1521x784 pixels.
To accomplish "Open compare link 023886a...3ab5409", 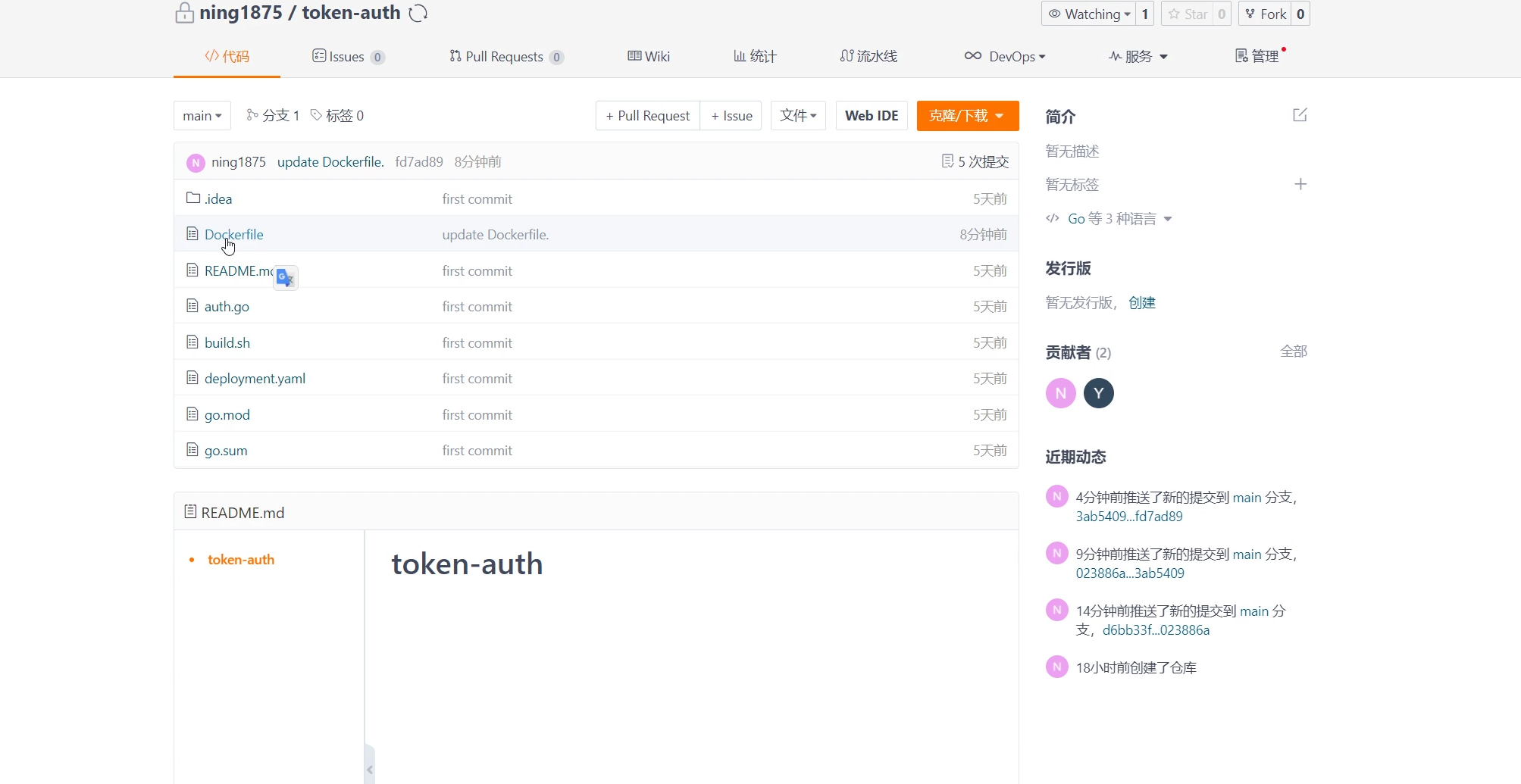I will pos(1130,573).
